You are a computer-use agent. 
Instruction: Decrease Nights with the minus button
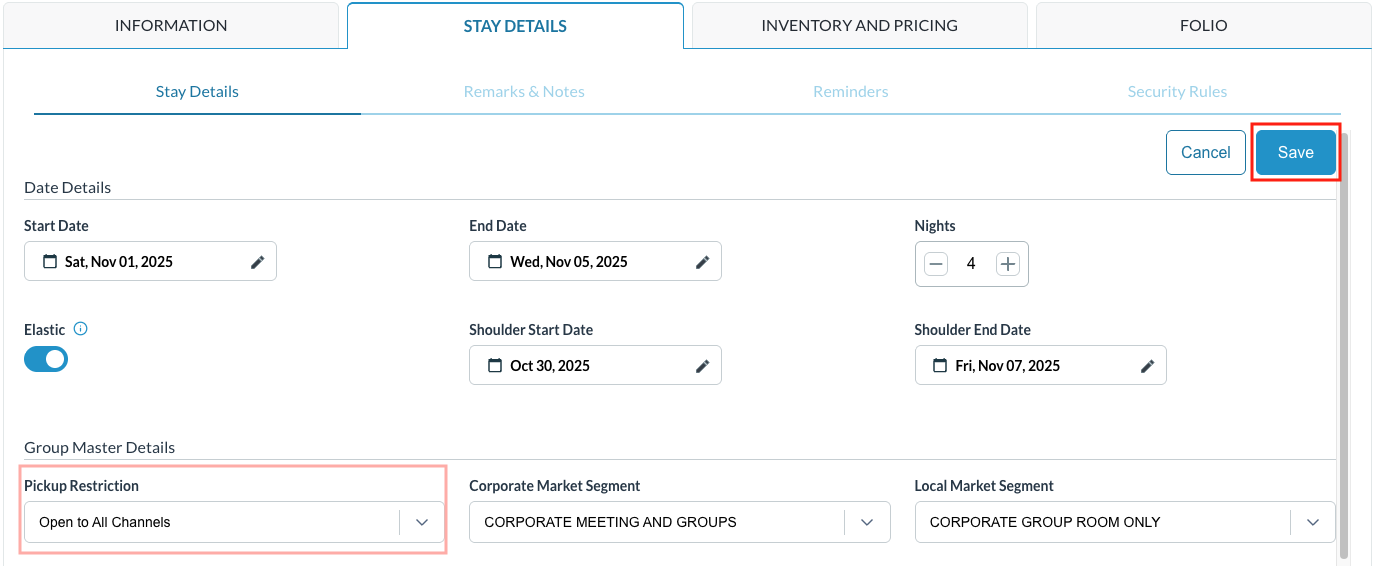935,264
